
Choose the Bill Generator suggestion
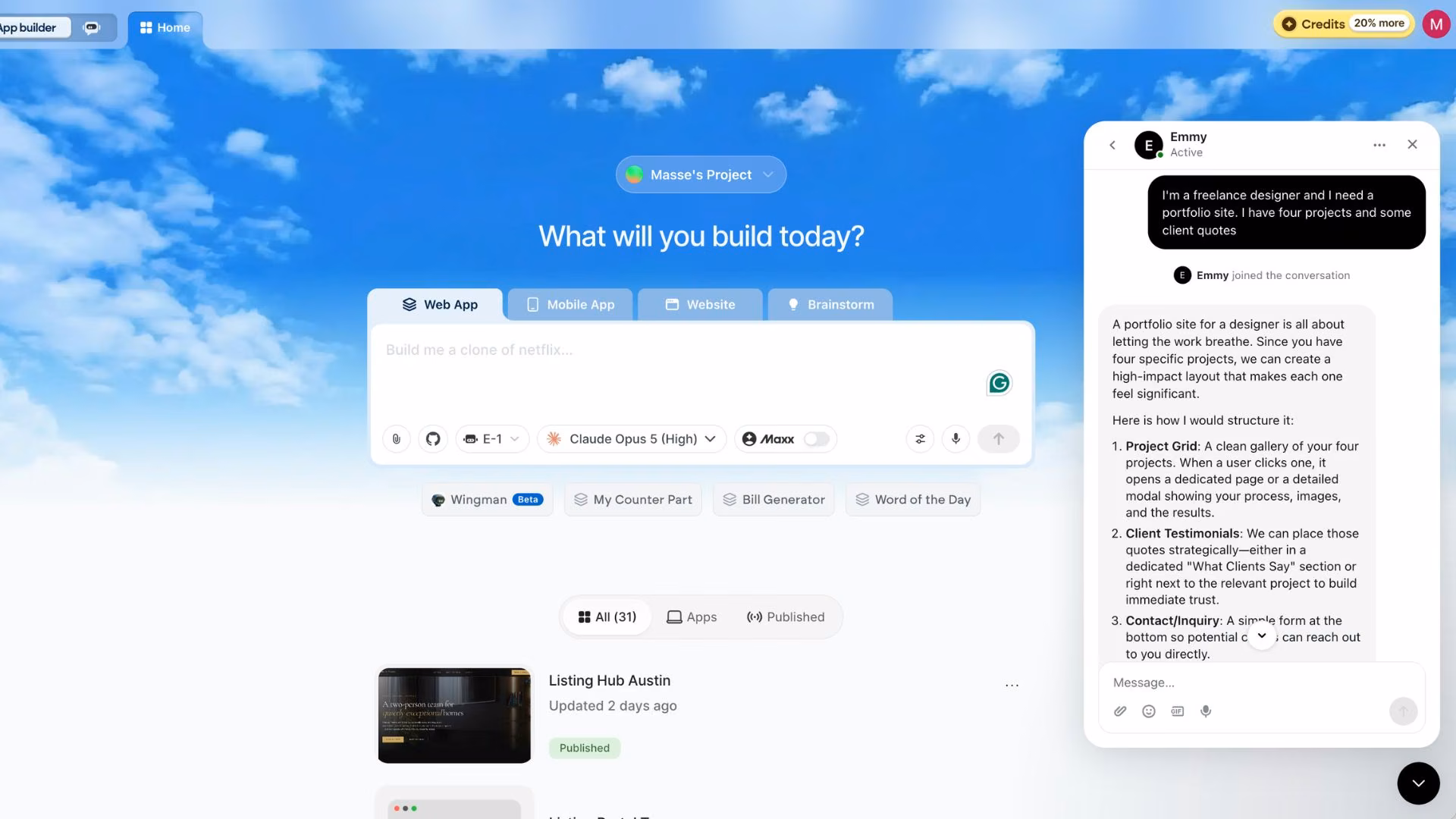[773, 500]
